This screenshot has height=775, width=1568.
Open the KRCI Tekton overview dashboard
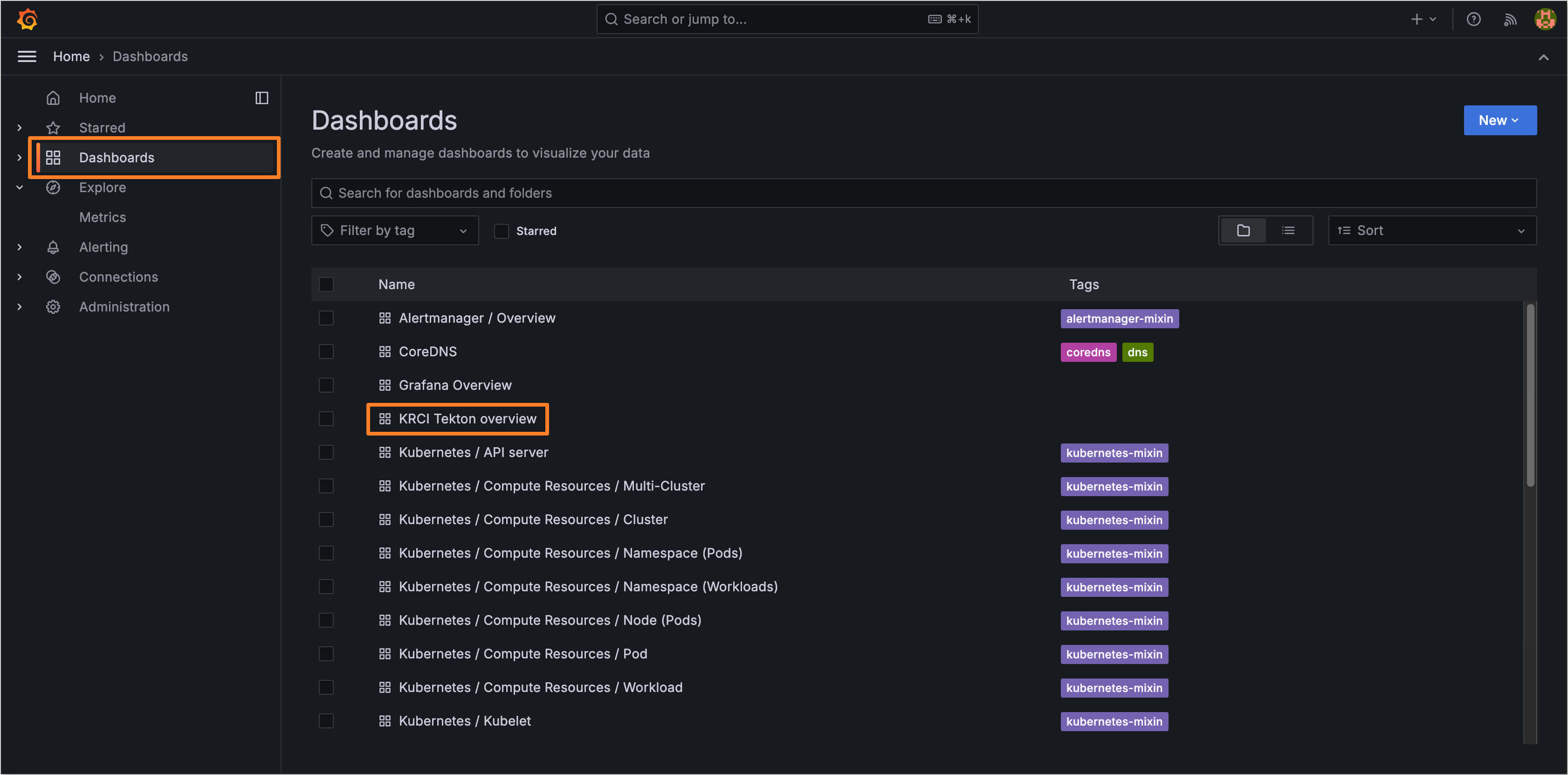coord(468,419)
